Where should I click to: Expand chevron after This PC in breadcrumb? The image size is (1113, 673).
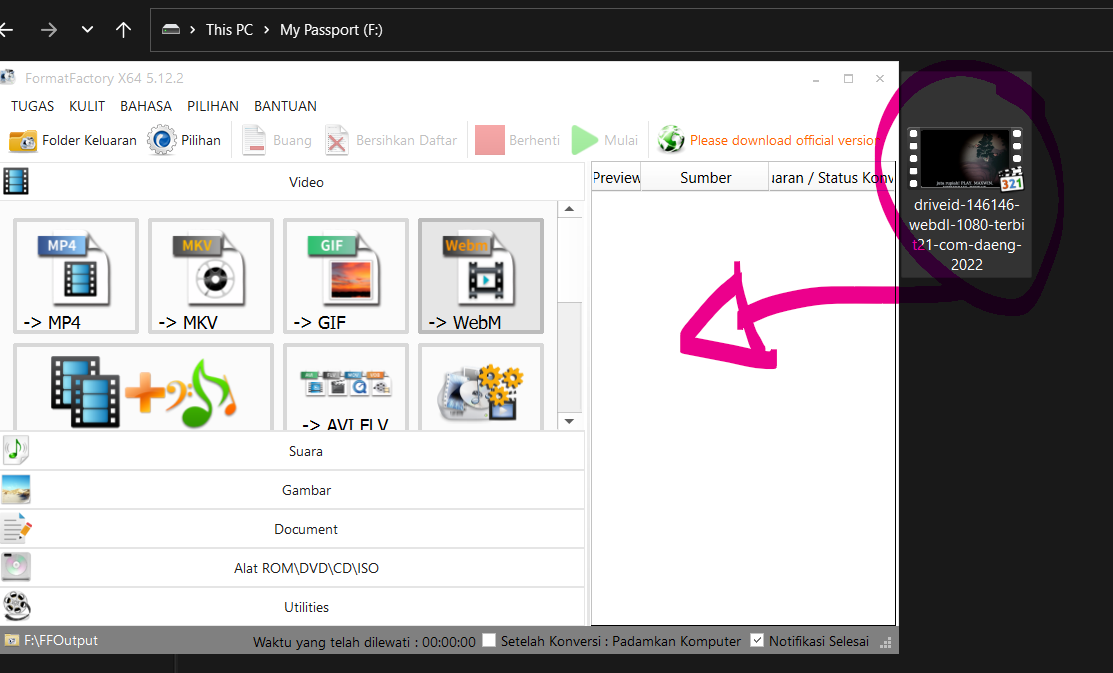point(267,30)
